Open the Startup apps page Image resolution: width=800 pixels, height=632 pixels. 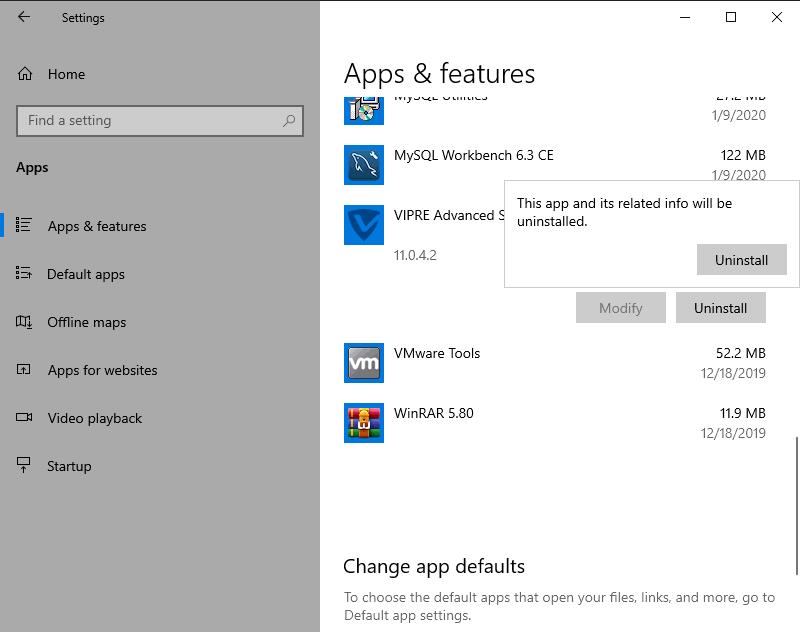click(x=69, y=466)
